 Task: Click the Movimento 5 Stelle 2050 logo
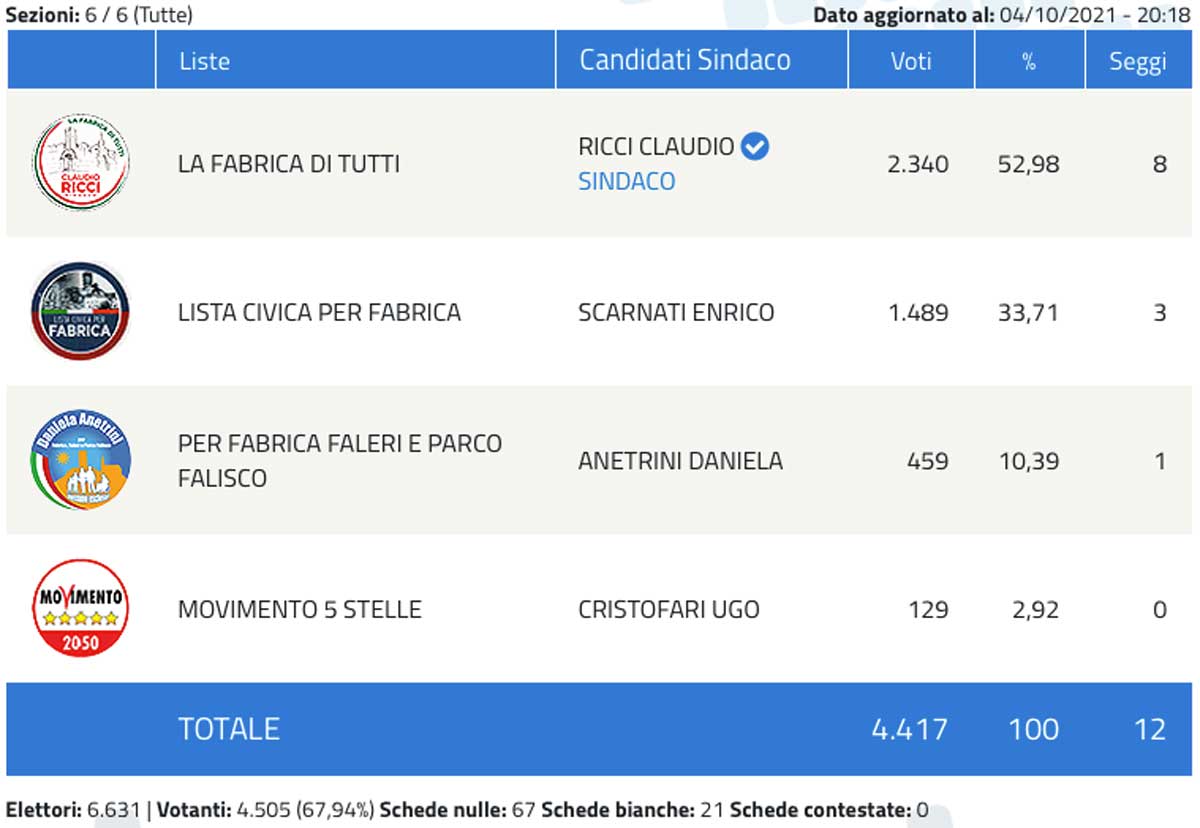pyautogui.click(x=80, y=608)
